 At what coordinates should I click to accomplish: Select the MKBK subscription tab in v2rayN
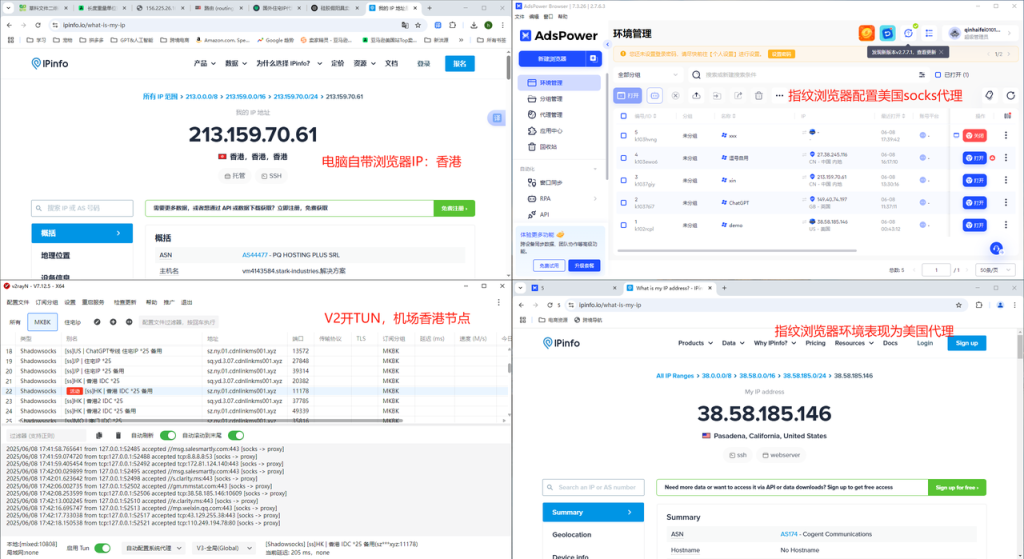(42, 322)
